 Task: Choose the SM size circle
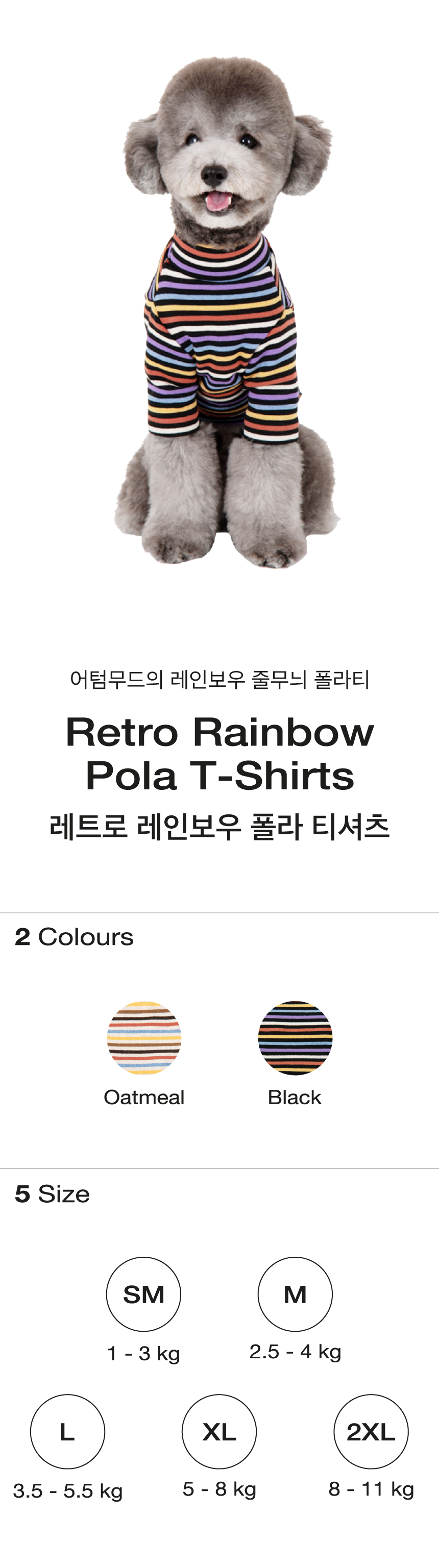(143, 1294)
